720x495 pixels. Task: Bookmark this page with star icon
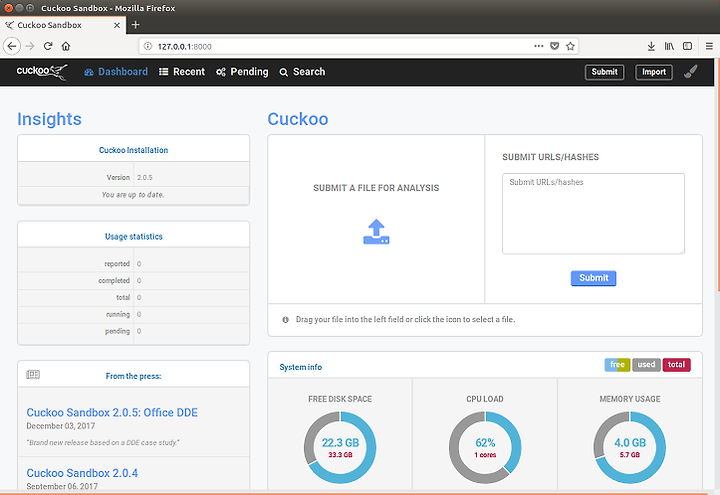pyautogui.click(x=570, y=46)
